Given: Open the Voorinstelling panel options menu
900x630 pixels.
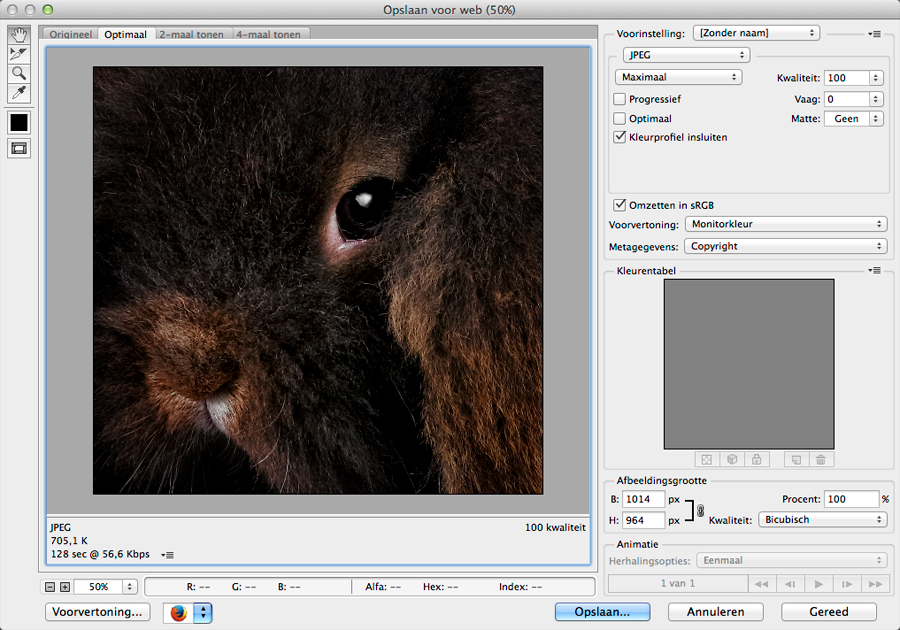Looking at the screenshot, I should (875, 34).
